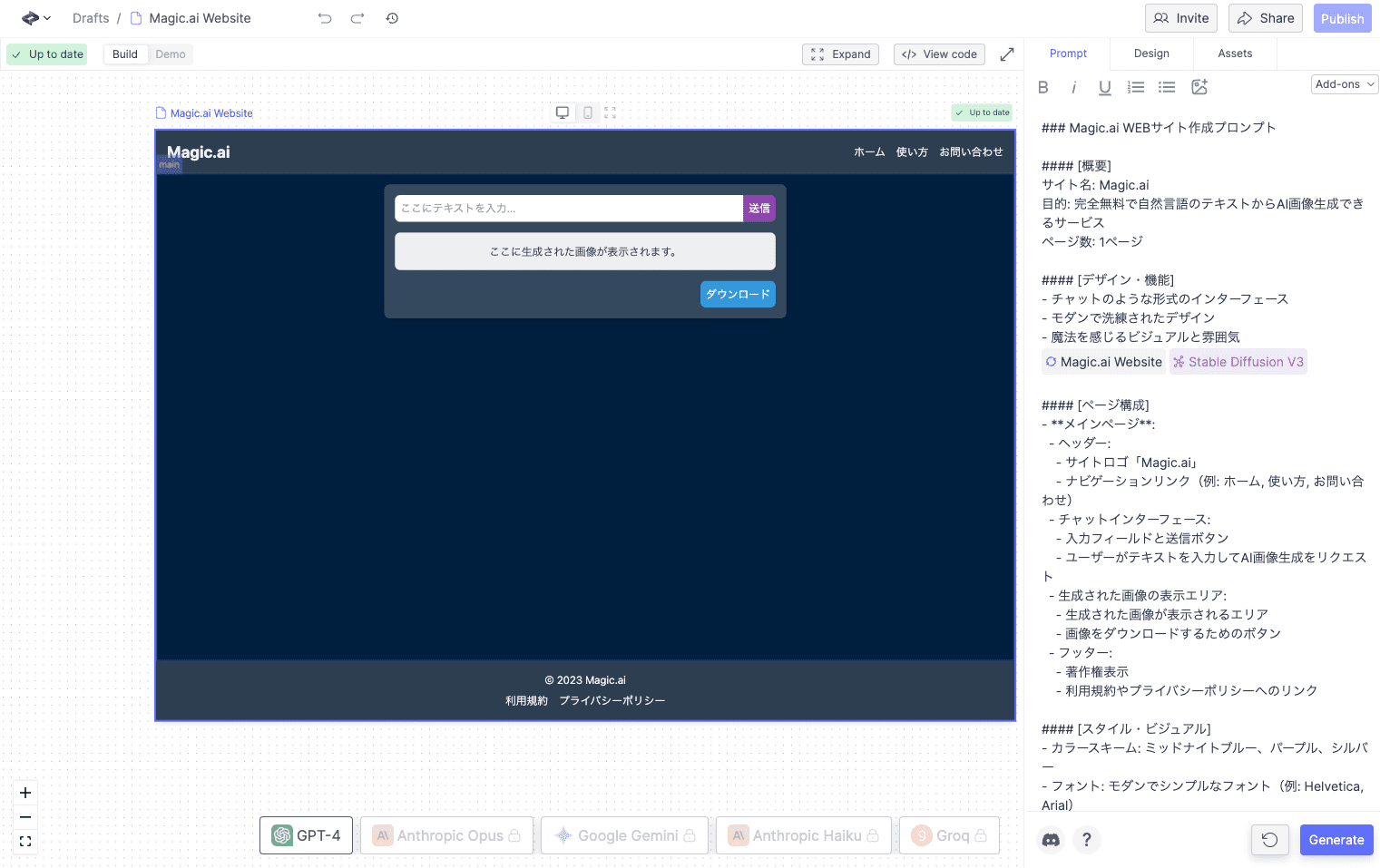Open Discord community icon
This screenshot has width=1380, height=868.
[x=1051, y=840]
